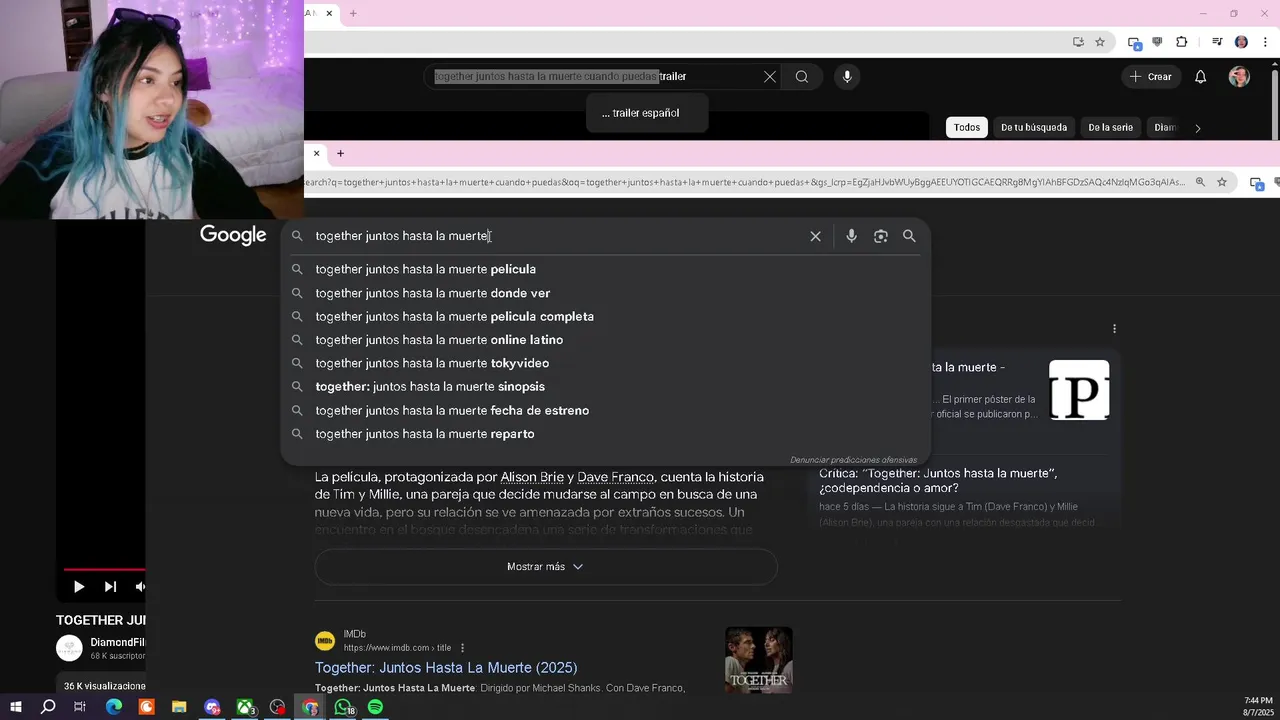
Task: Skip to next YouTube video
Action: (110, 587)
